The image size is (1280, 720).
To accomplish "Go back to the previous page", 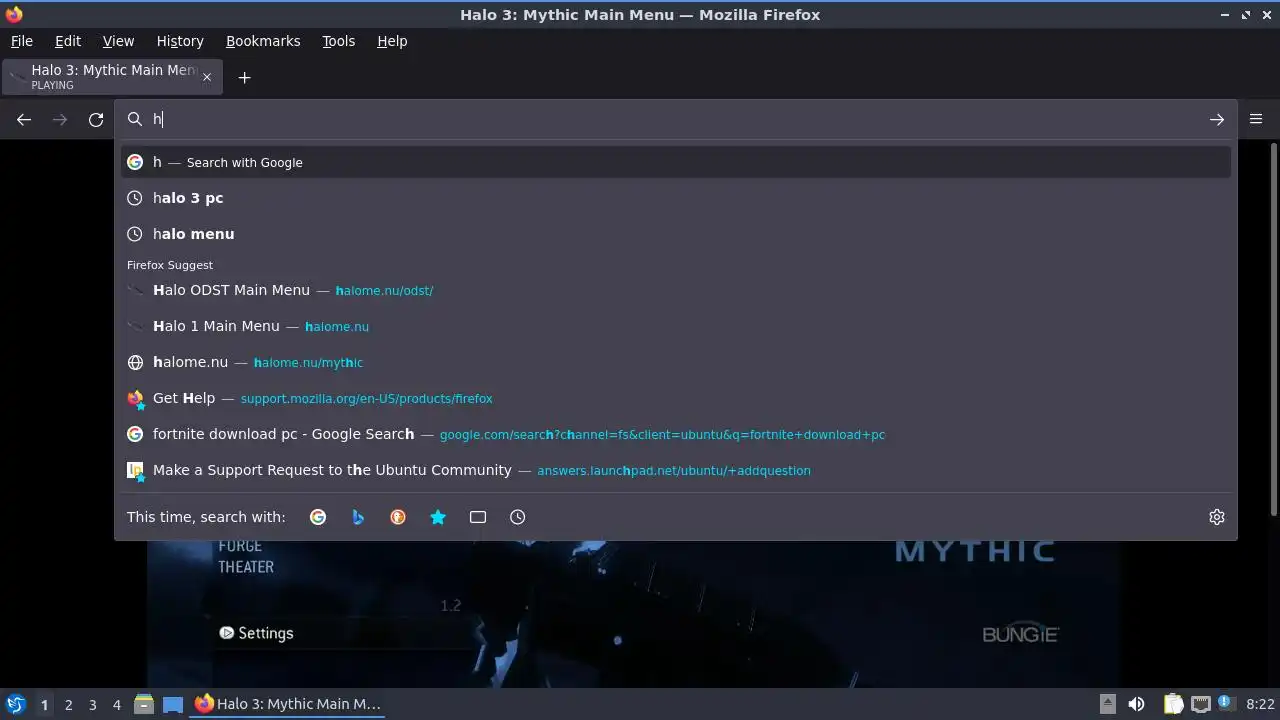I will click(24, 119).
